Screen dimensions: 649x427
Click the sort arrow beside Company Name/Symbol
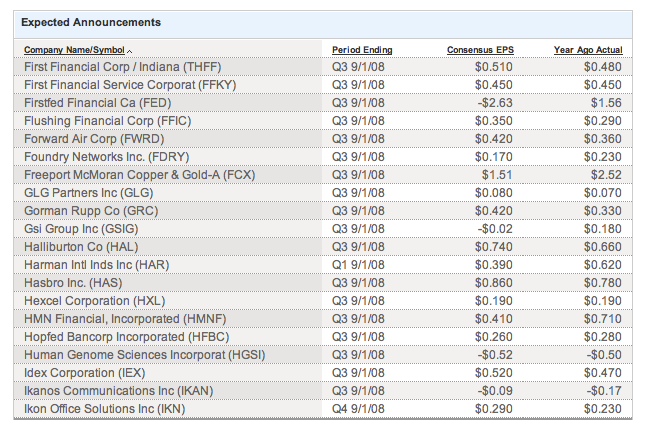pos(130,51)
